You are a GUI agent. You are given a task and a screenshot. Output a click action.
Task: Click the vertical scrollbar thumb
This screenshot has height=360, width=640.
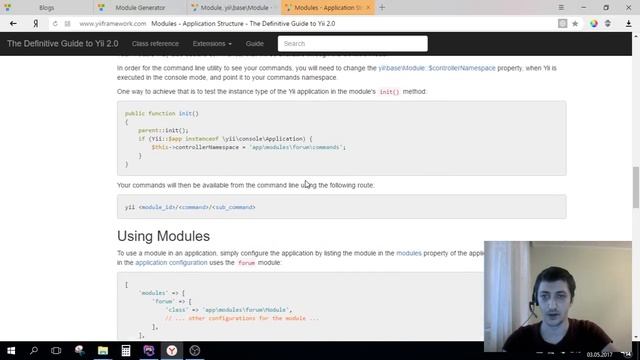636,187
